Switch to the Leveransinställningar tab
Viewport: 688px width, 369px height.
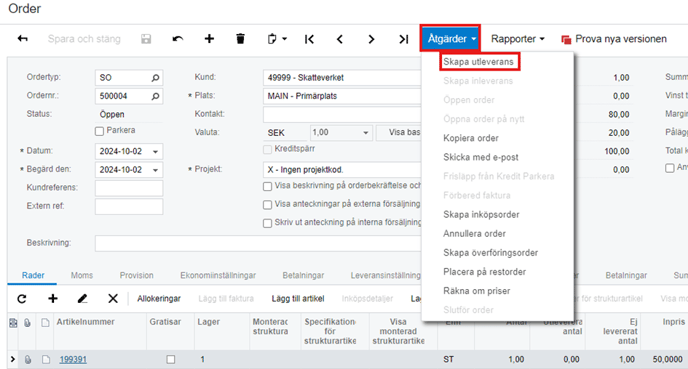[x=385, y=276]
